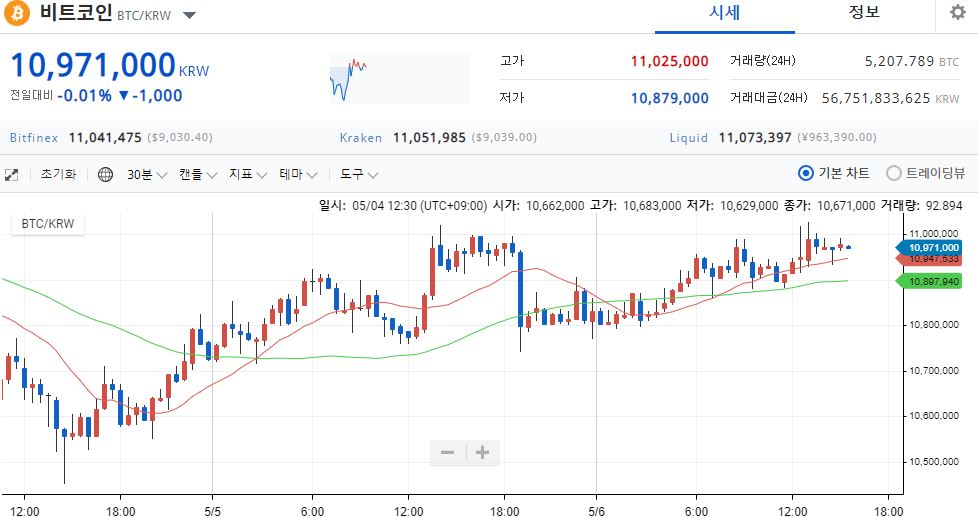Screen dimensions: 978x518
Task: Click the 거래량(24H) value 5,207.789 BTC
Action: 911,61
